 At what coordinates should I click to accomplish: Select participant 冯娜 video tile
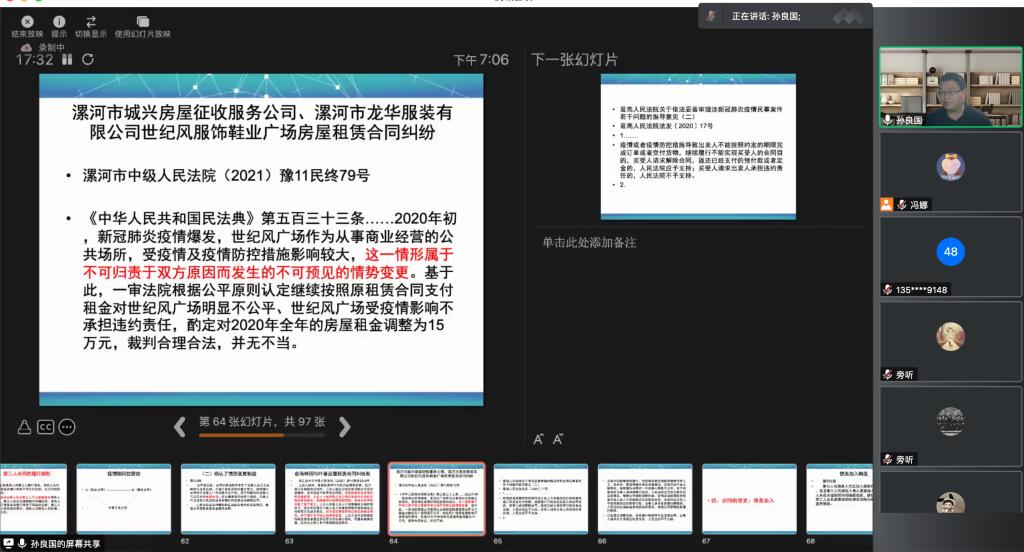click(950, 171)
